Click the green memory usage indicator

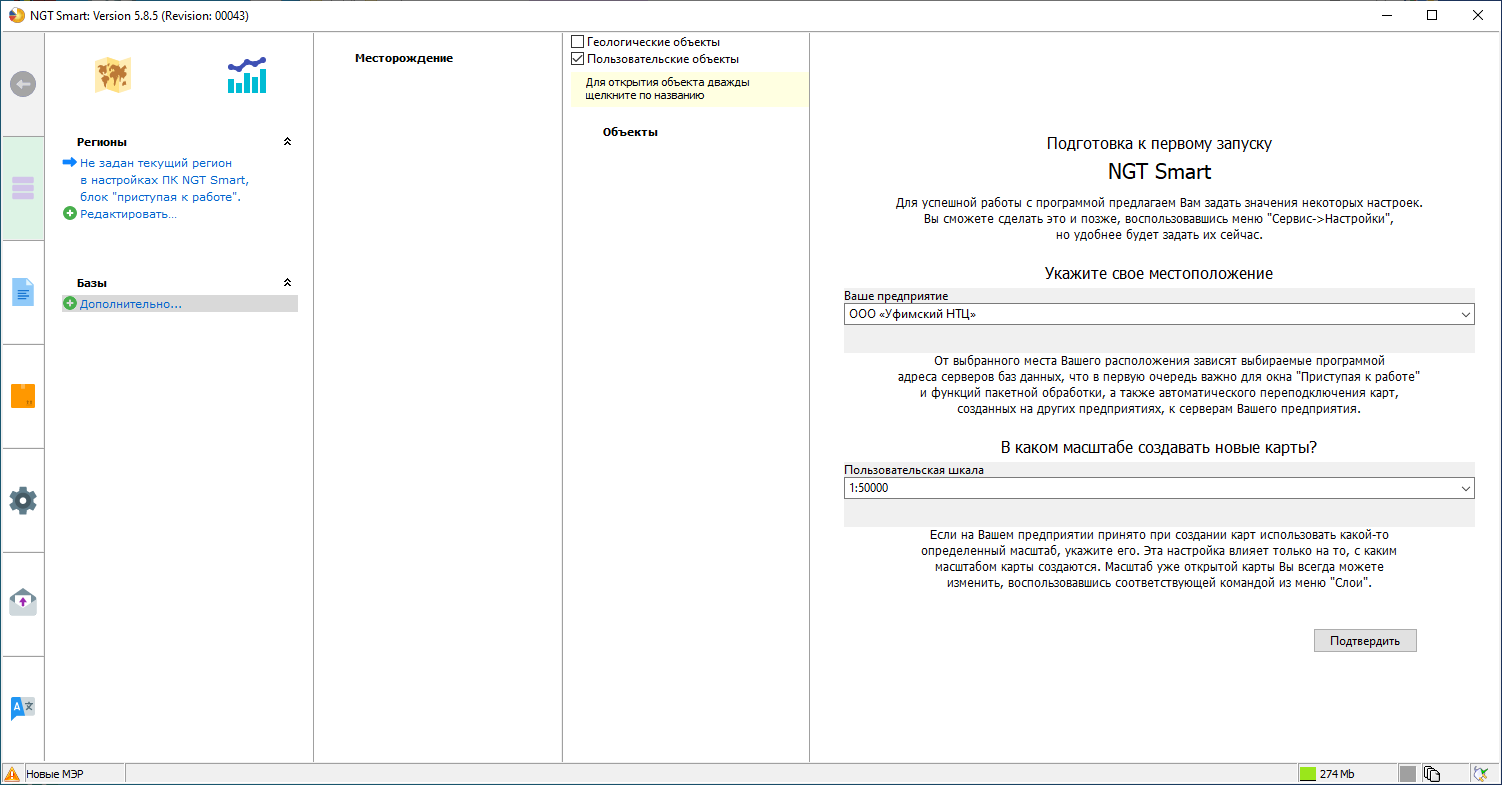1307,774
